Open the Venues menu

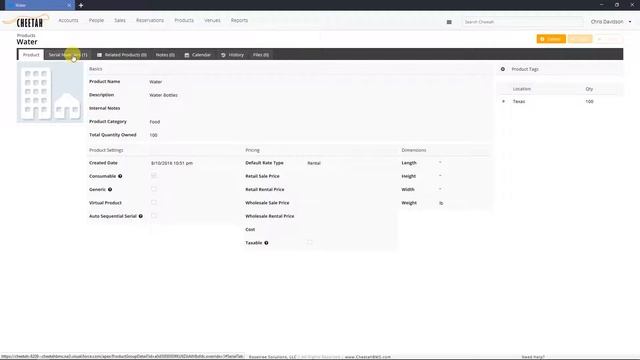point(212,20)
